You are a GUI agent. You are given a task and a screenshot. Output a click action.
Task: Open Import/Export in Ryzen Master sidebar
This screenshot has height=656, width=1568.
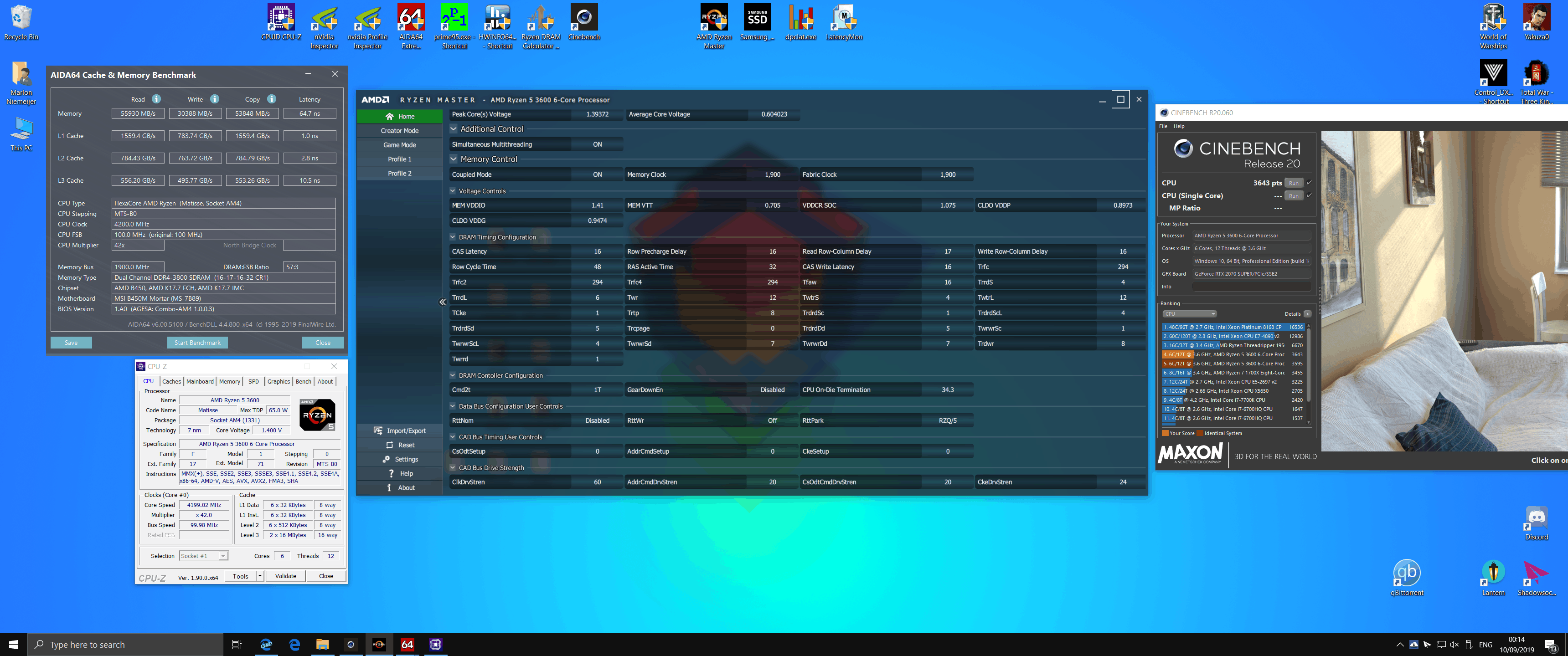(x=399, y=431)
